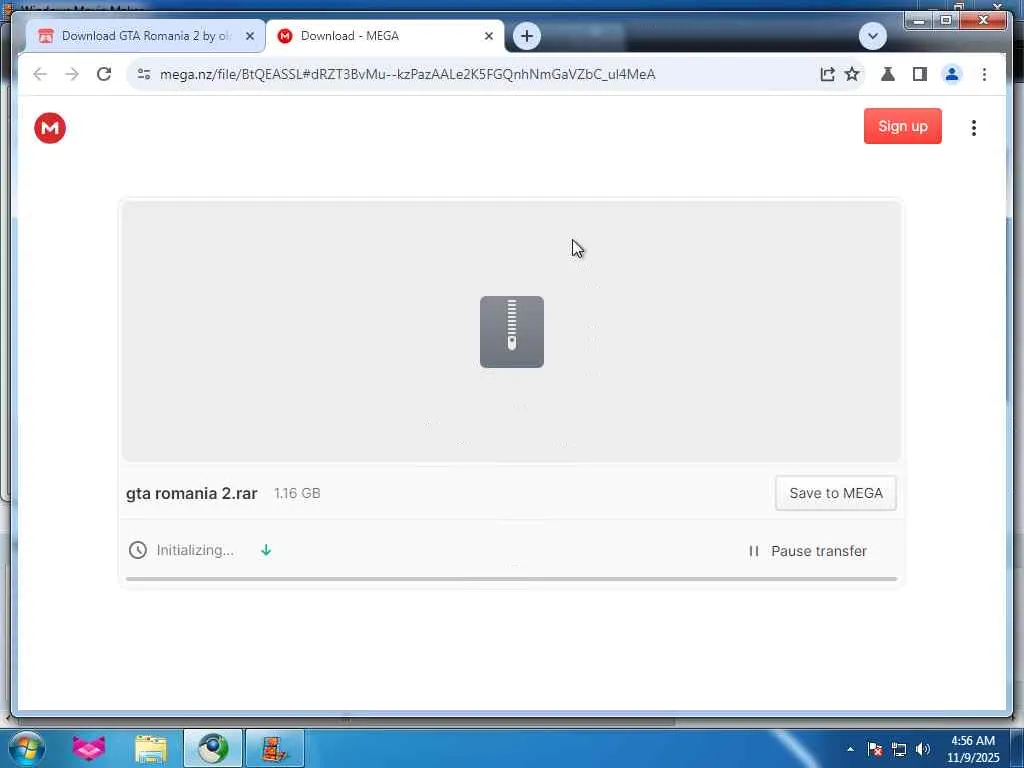Click the MEGA logo icon
The width and height of the screenshot is (1024, 768).
[50, 128]
